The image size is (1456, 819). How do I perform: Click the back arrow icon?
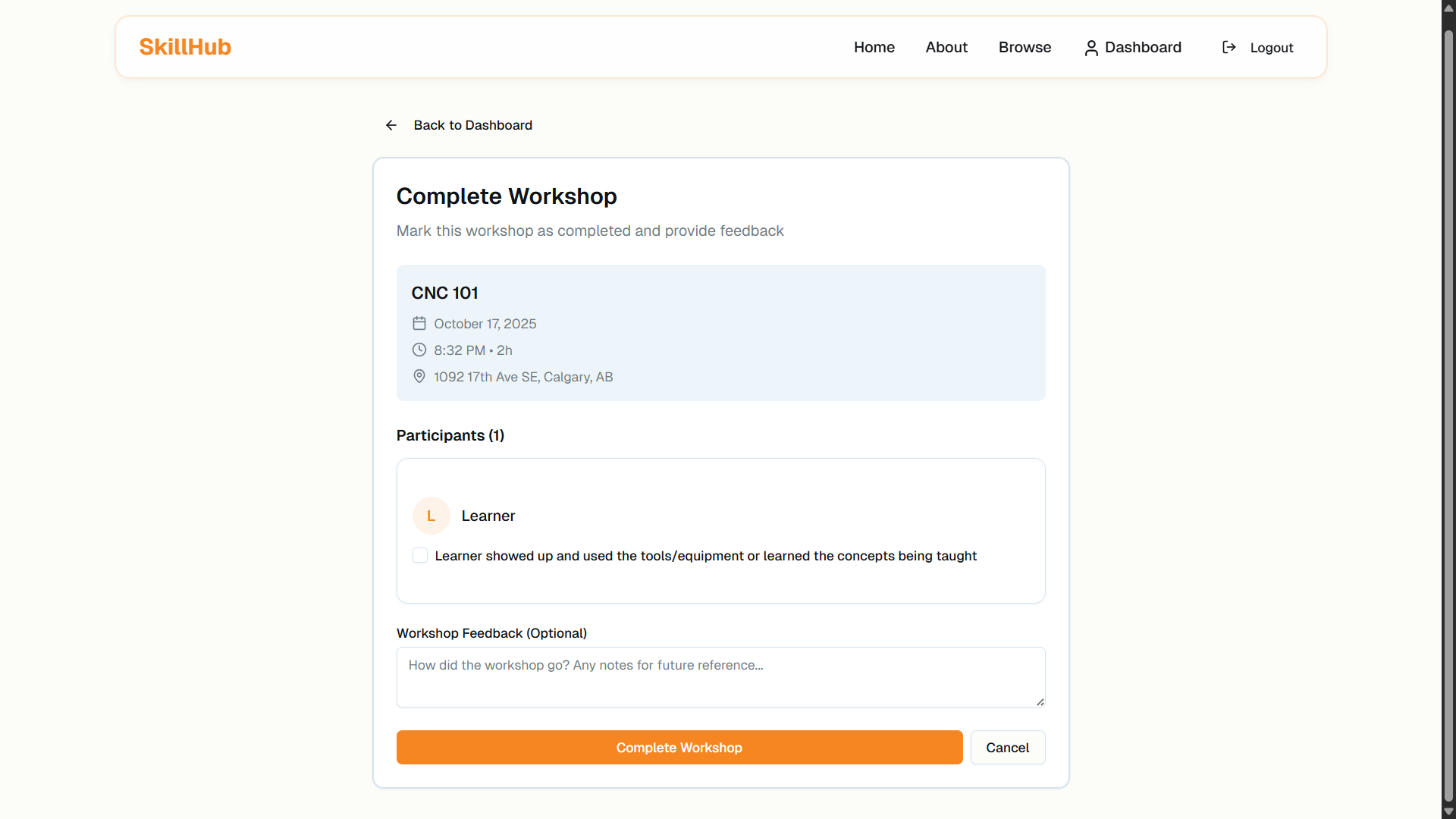[391, 125]
